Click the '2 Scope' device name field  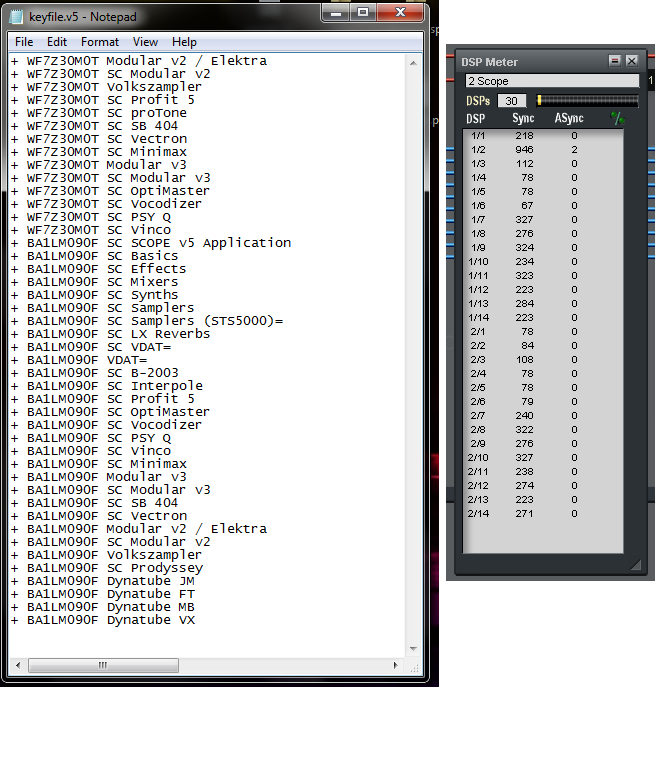(x=551, y=81)
